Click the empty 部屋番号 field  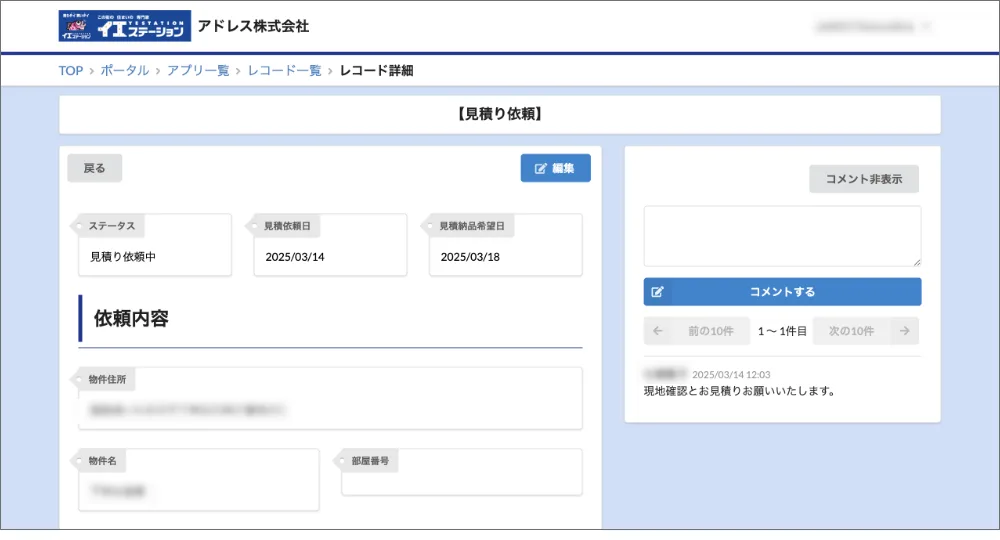click(462, 472)
